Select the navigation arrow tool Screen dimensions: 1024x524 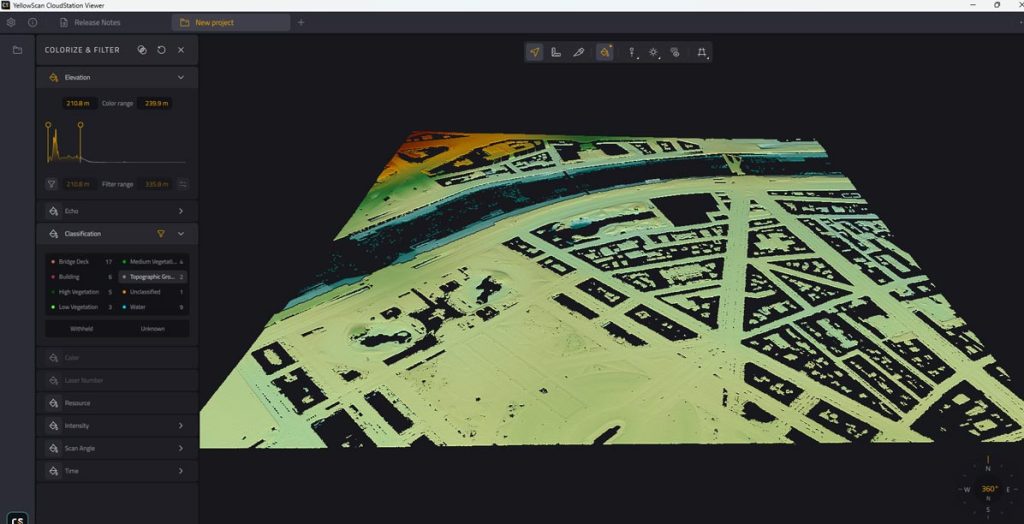(x=535, y=52)
